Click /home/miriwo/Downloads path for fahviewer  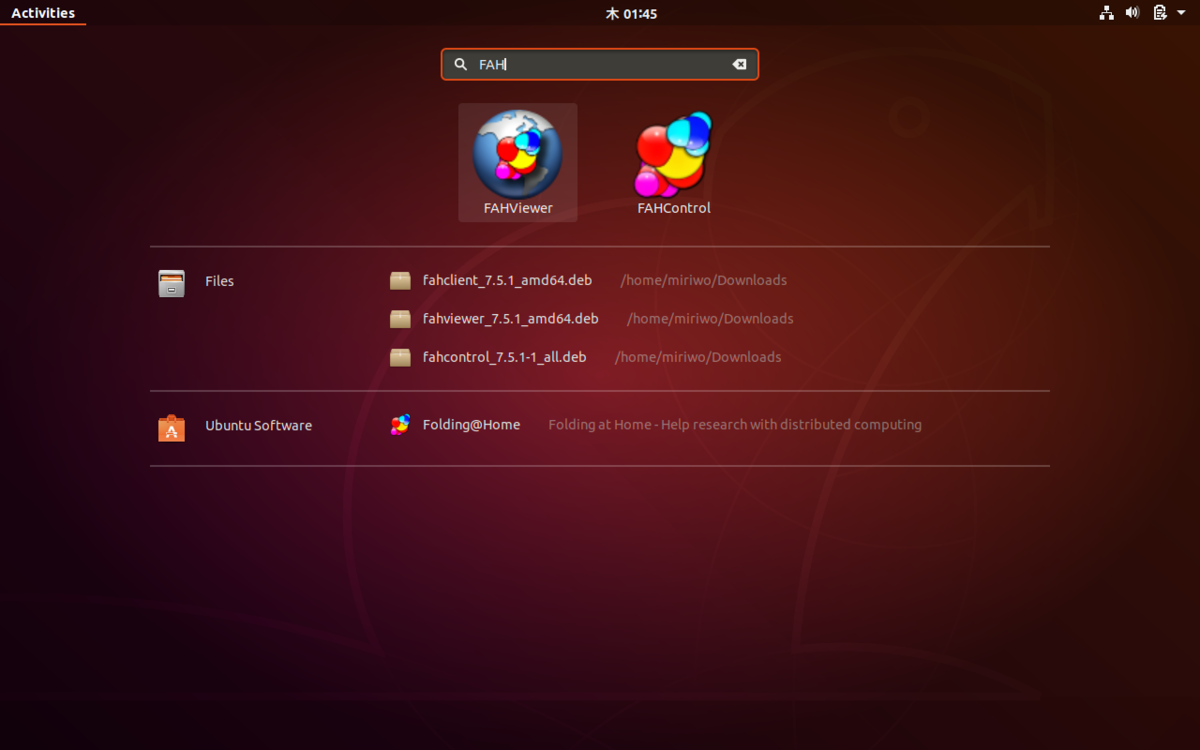(x=710, y=318)
